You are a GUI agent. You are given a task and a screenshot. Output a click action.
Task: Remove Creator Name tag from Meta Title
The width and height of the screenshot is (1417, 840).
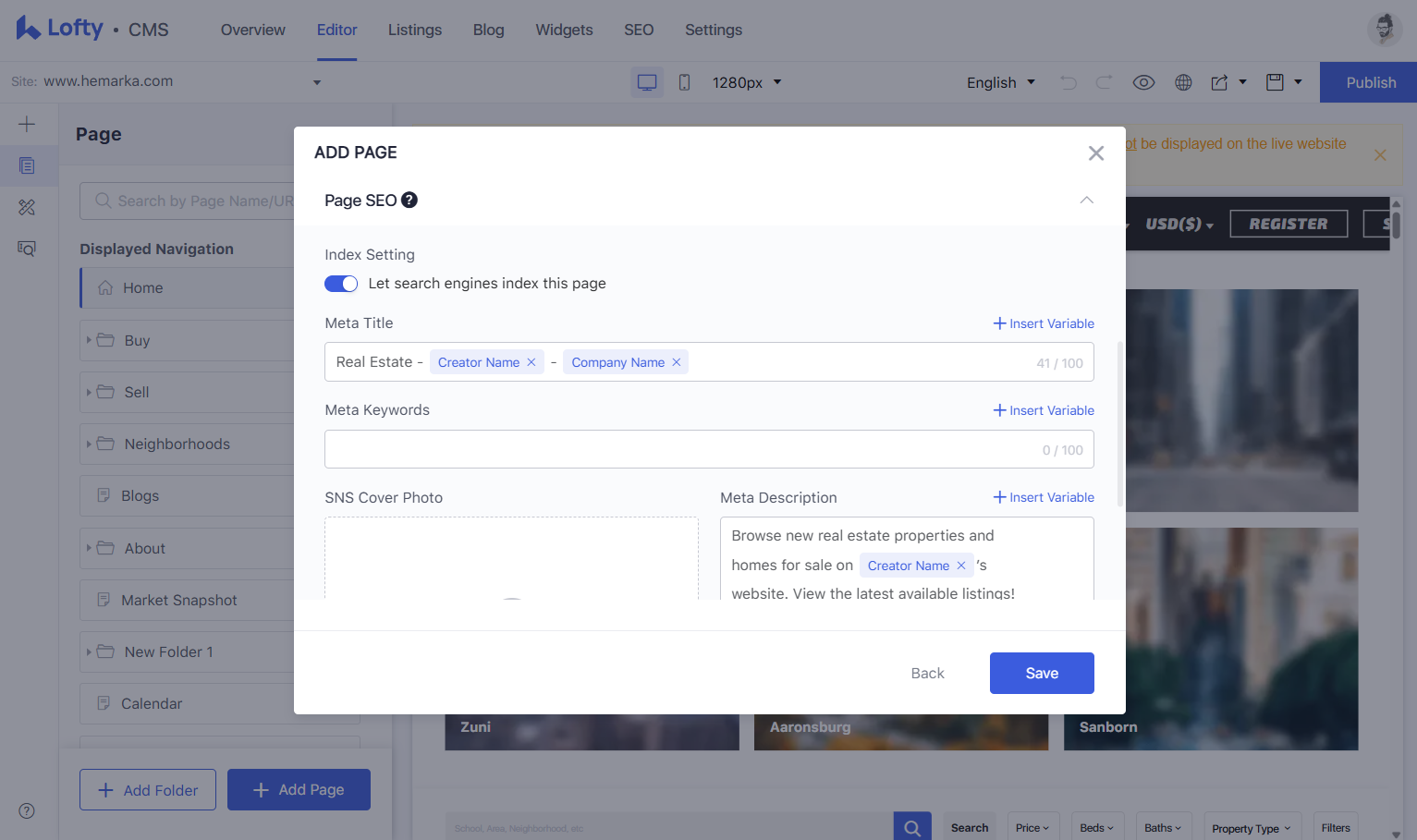[x=531, y=362]
